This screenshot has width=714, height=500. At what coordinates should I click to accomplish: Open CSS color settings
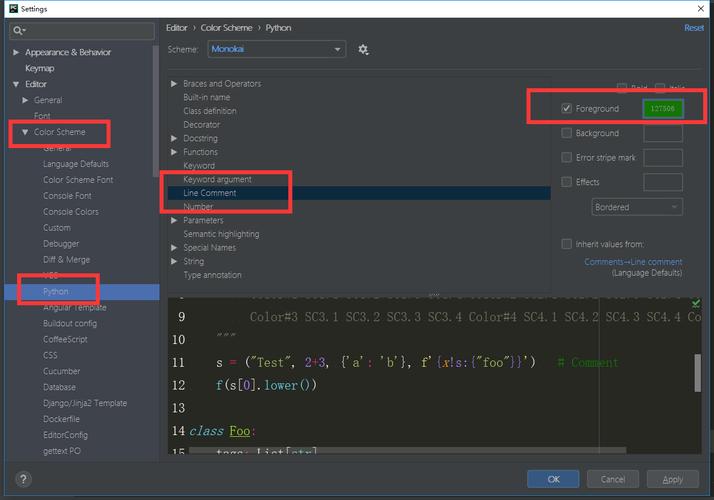click(50, 355)
